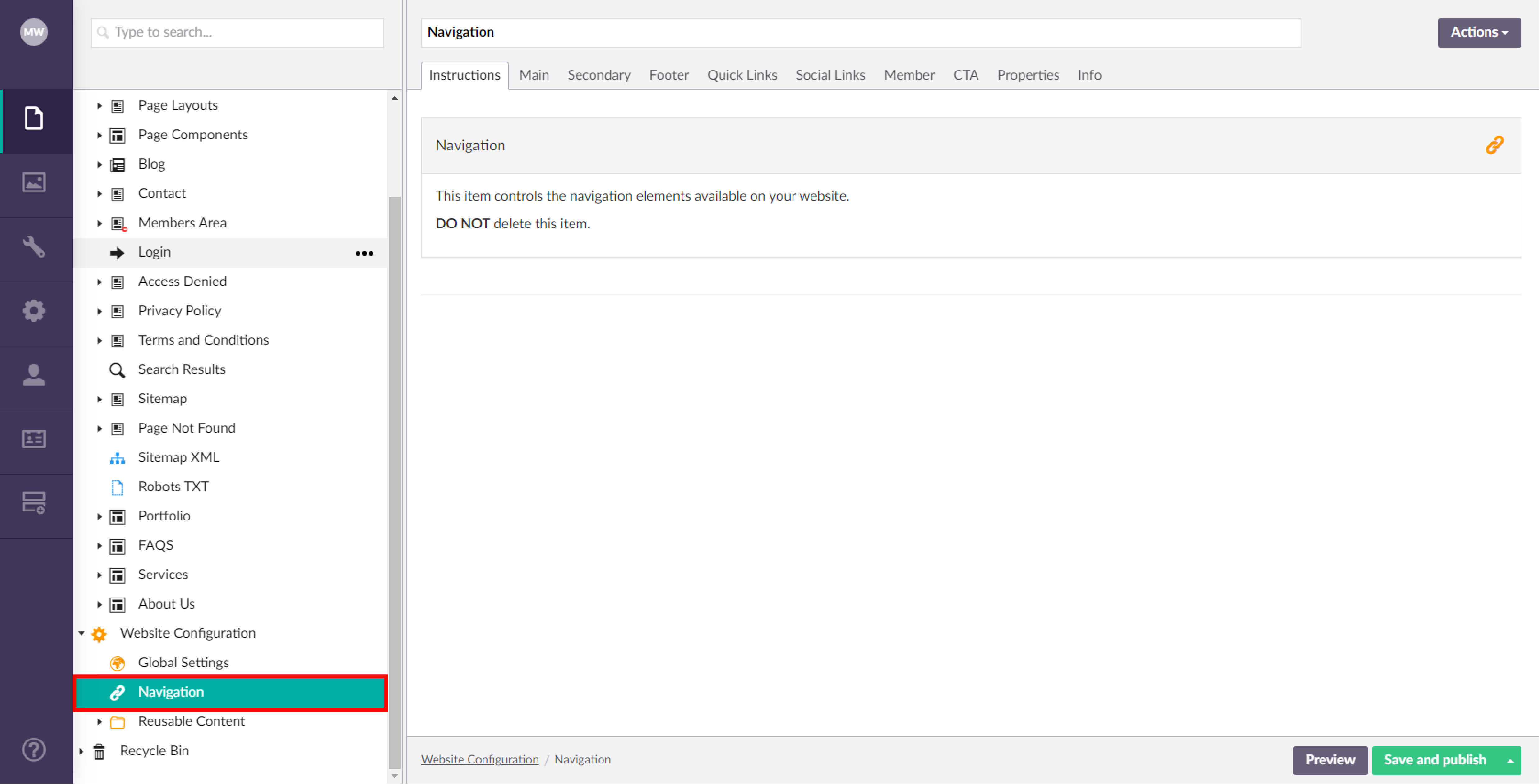
Task: Expand the Page Components node
Action: click(99, 135)
